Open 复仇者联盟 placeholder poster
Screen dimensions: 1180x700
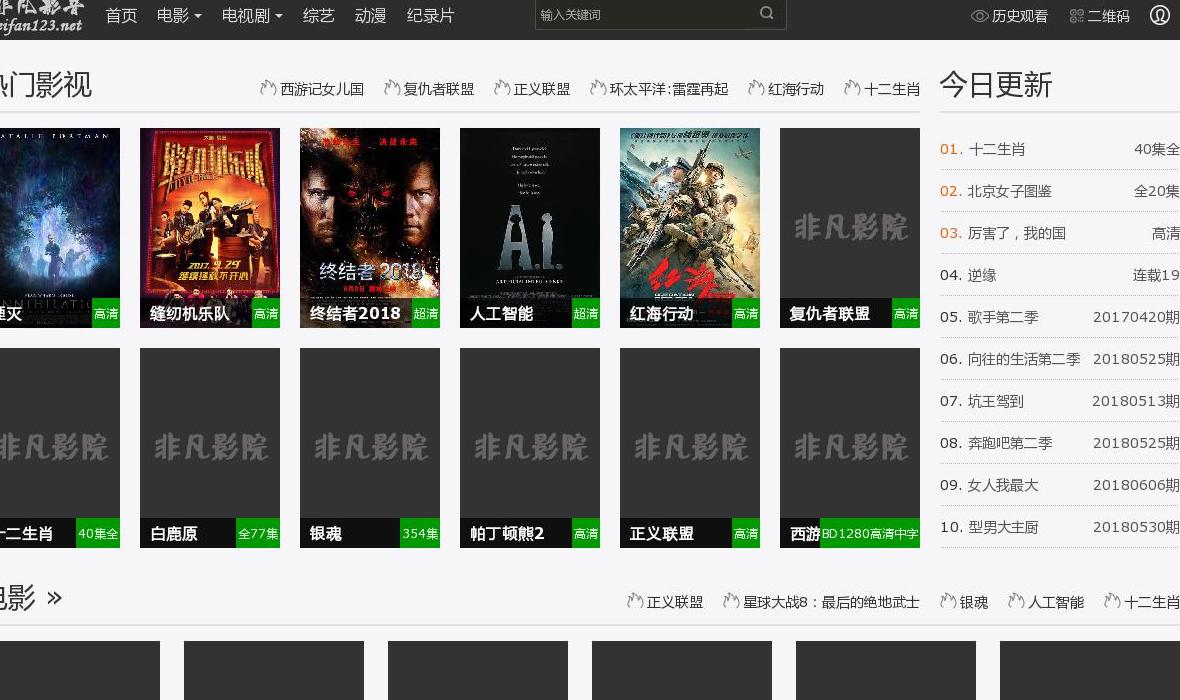click(850, 227)
